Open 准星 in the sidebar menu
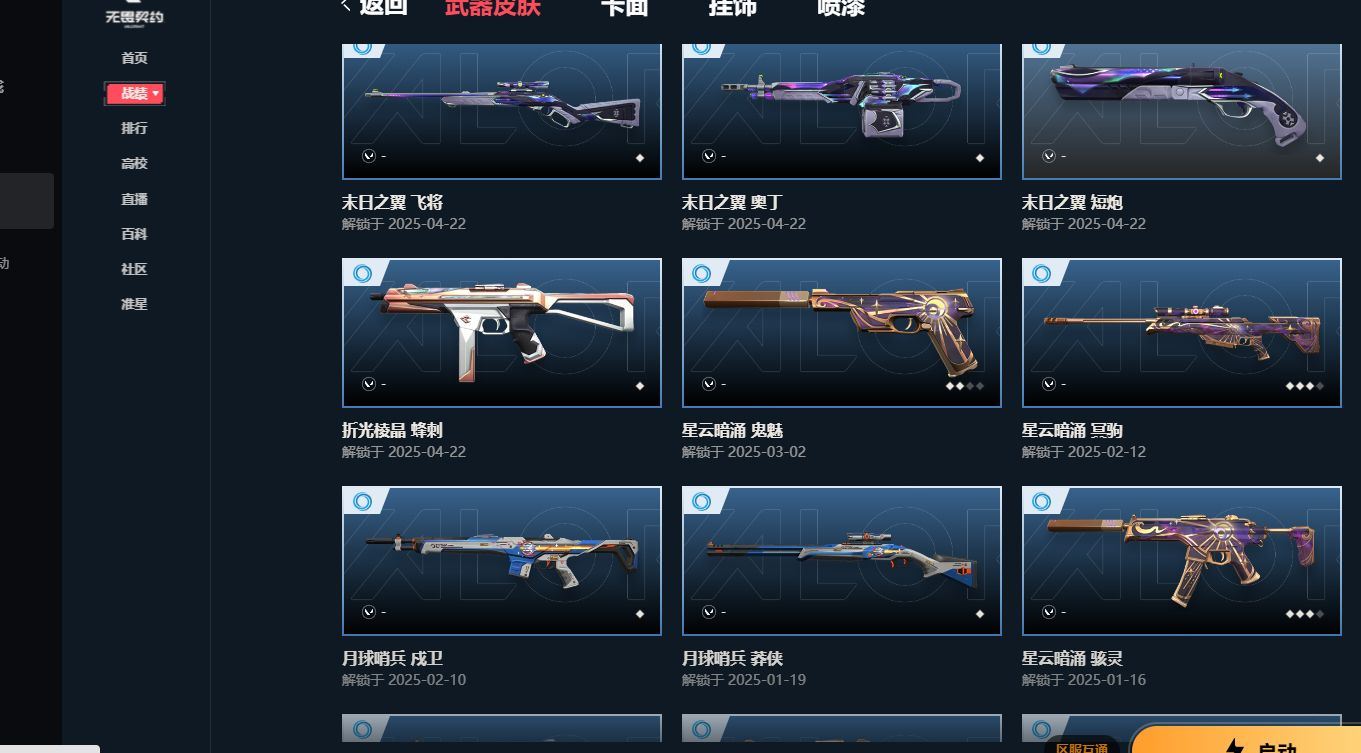The height and width of the screenshot is (753, 1361). (x=134, y=304)
